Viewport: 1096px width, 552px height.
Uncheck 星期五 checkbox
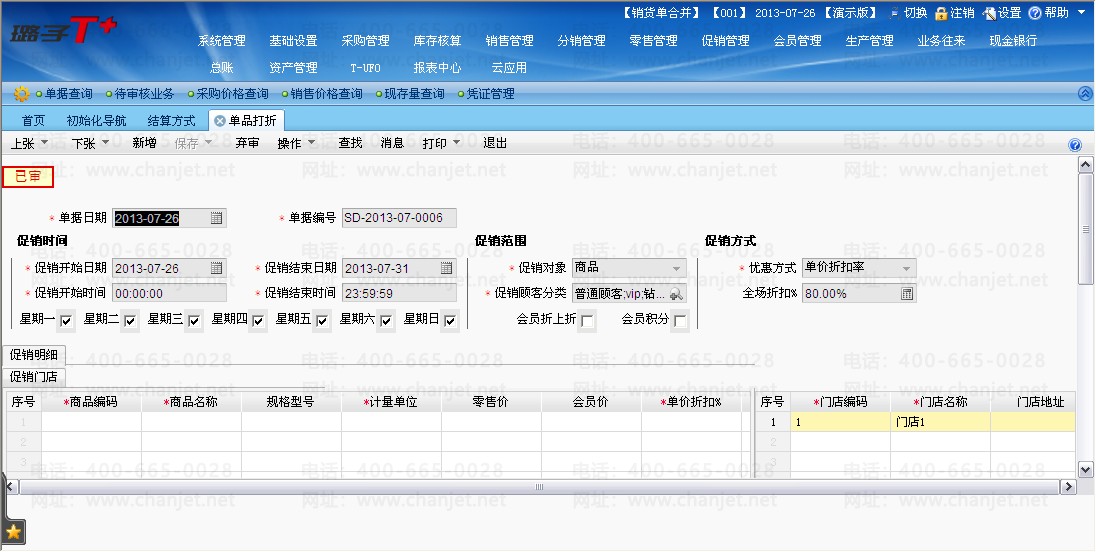click(x=322, y=321)
